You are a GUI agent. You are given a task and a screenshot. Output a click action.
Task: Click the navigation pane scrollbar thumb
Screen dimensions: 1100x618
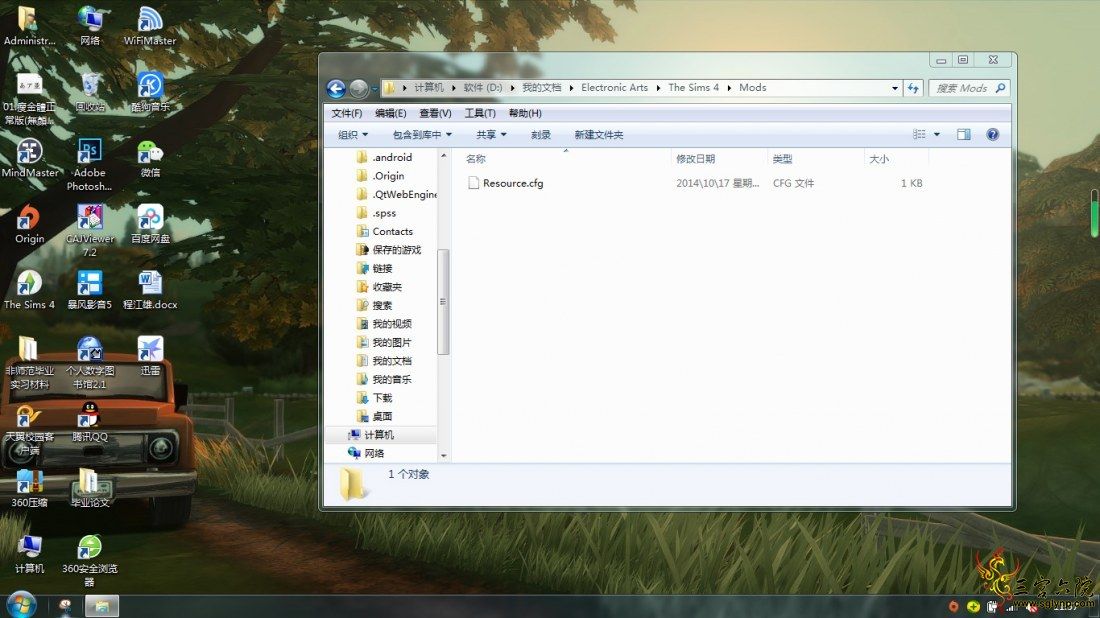443,302
